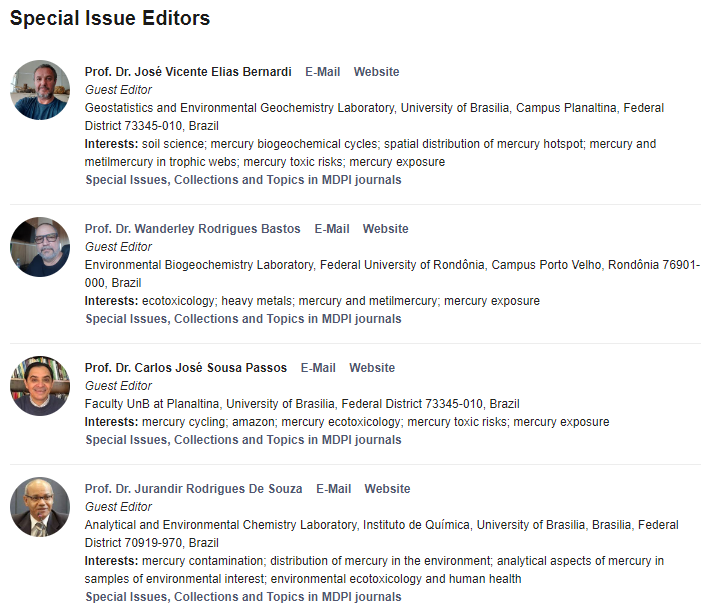This screenshot has width=703, height=609.
Task: Click the name Prof. Dr. José Vicente Elias Bernardi
Action: (x=188, y=72)
